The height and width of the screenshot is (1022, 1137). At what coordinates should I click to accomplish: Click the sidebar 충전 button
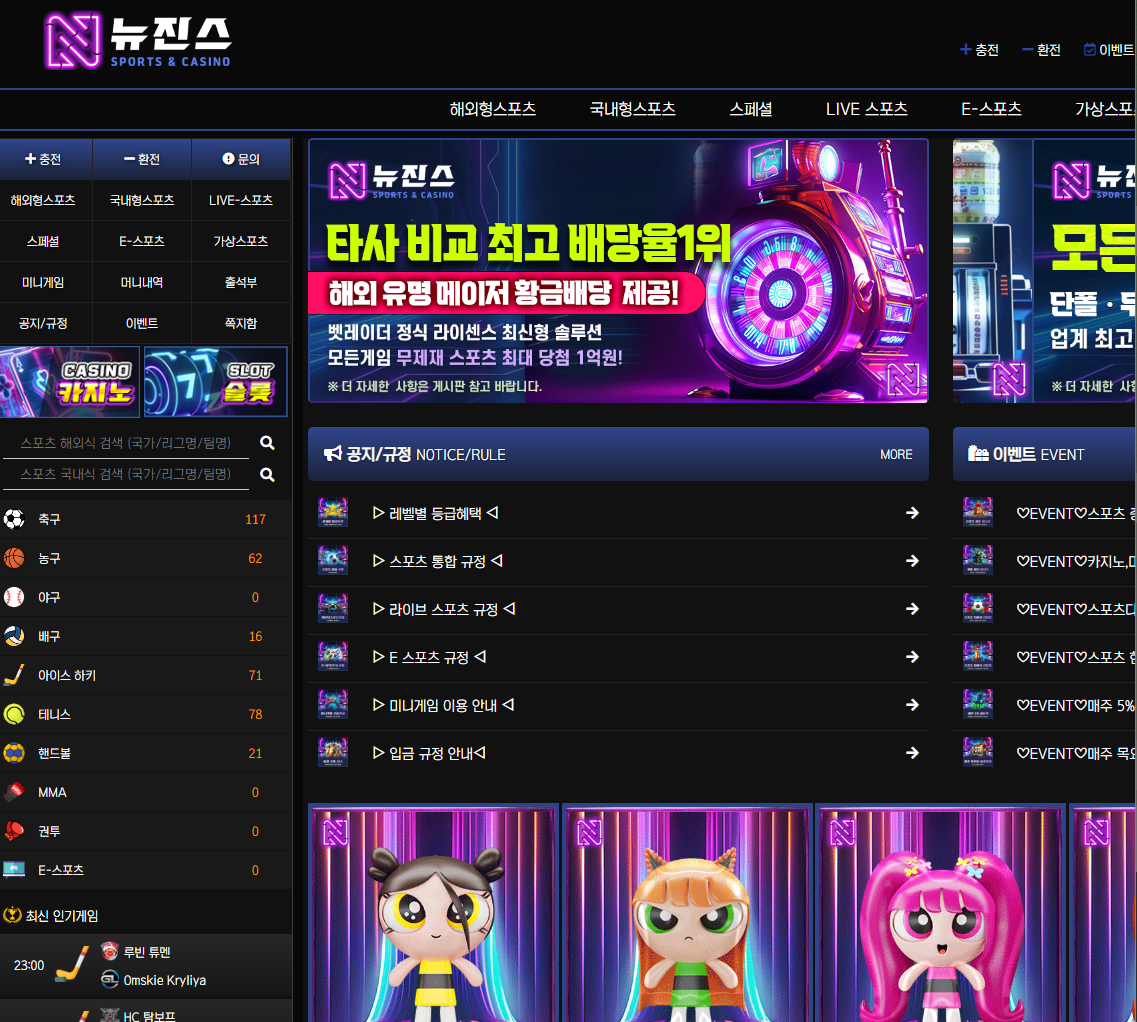(46, 159)
